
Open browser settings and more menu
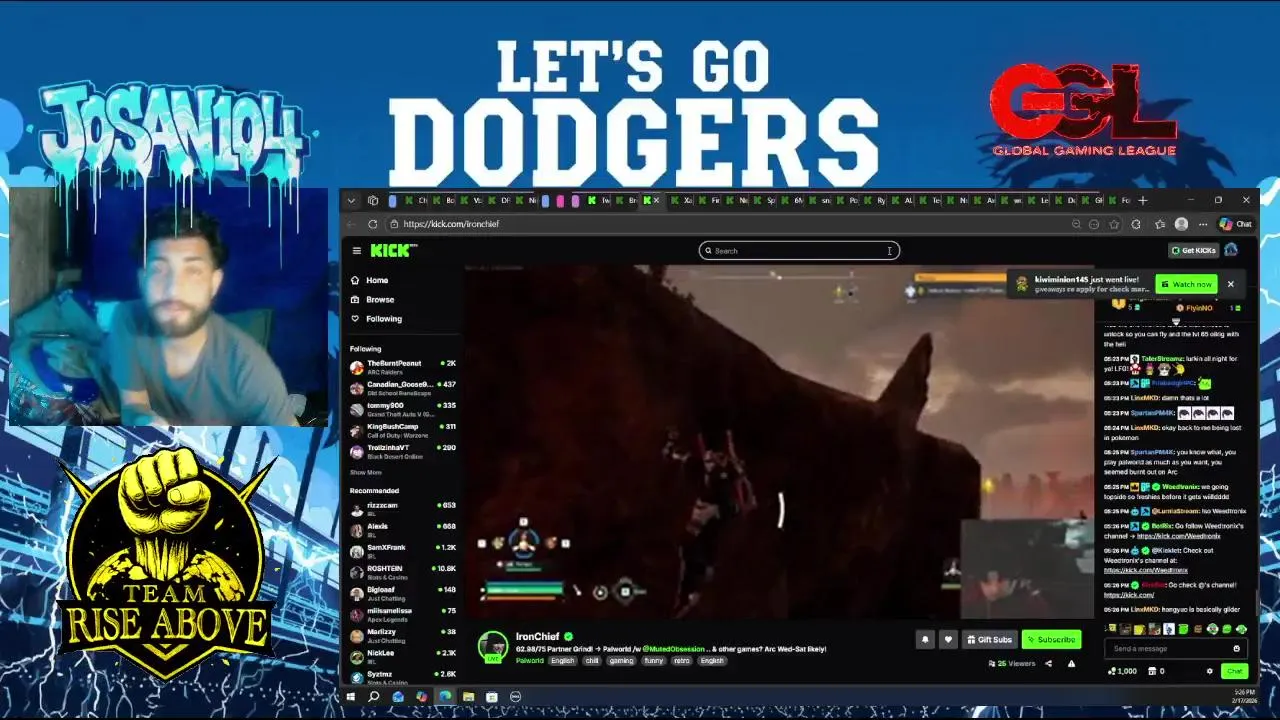click(x=1203, y=224)
